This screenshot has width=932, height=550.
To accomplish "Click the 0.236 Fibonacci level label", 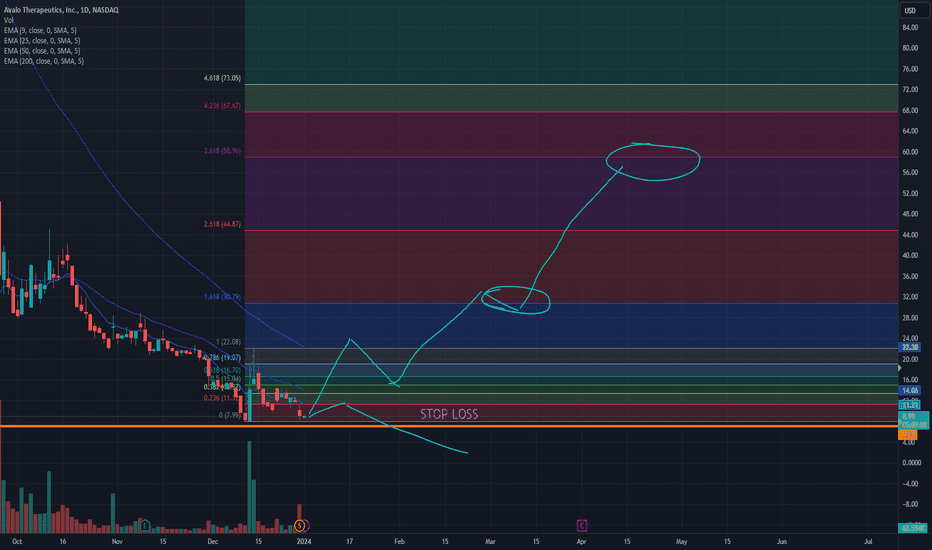I will coord(221,398).
